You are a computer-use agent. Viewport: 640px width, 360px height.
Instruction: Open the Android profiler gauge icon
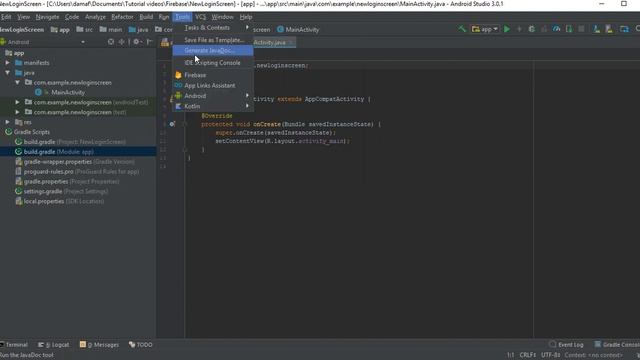[556, 29]
